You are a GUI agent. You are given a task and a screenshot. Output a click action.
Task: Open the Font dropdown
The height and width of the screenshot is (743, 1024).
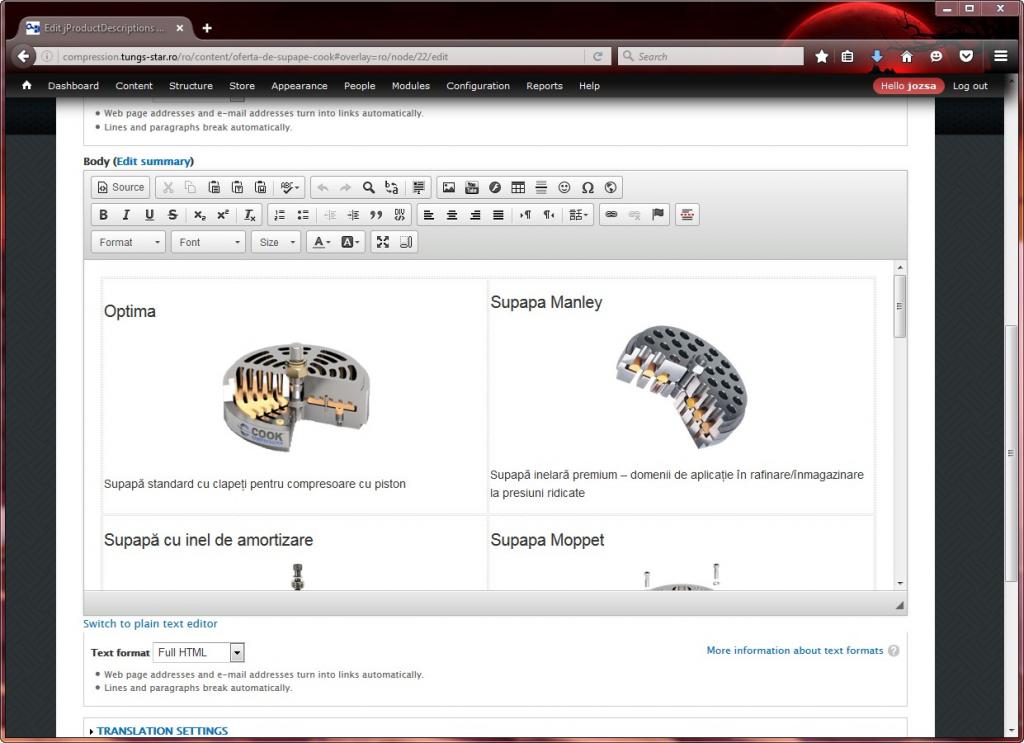click(x=208, y=242)
